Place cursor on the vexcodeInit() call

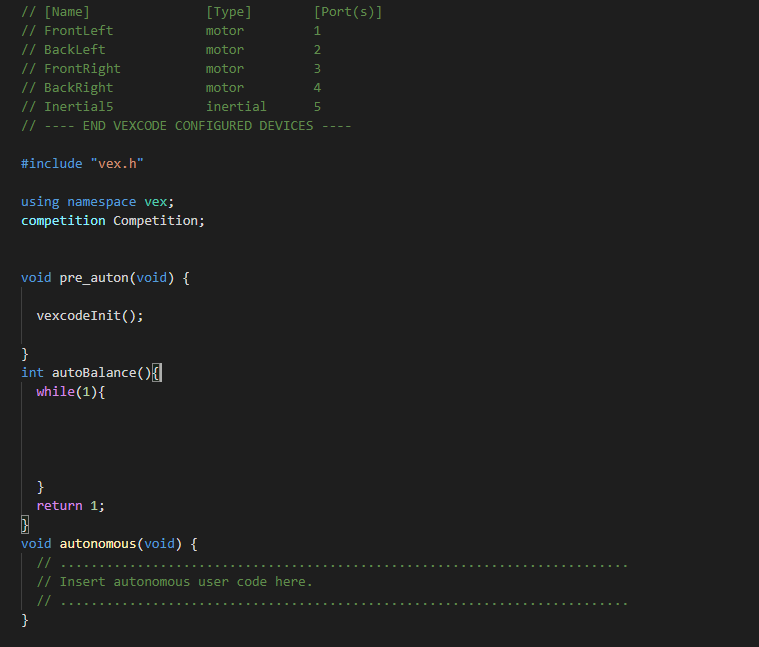(90, 315)
